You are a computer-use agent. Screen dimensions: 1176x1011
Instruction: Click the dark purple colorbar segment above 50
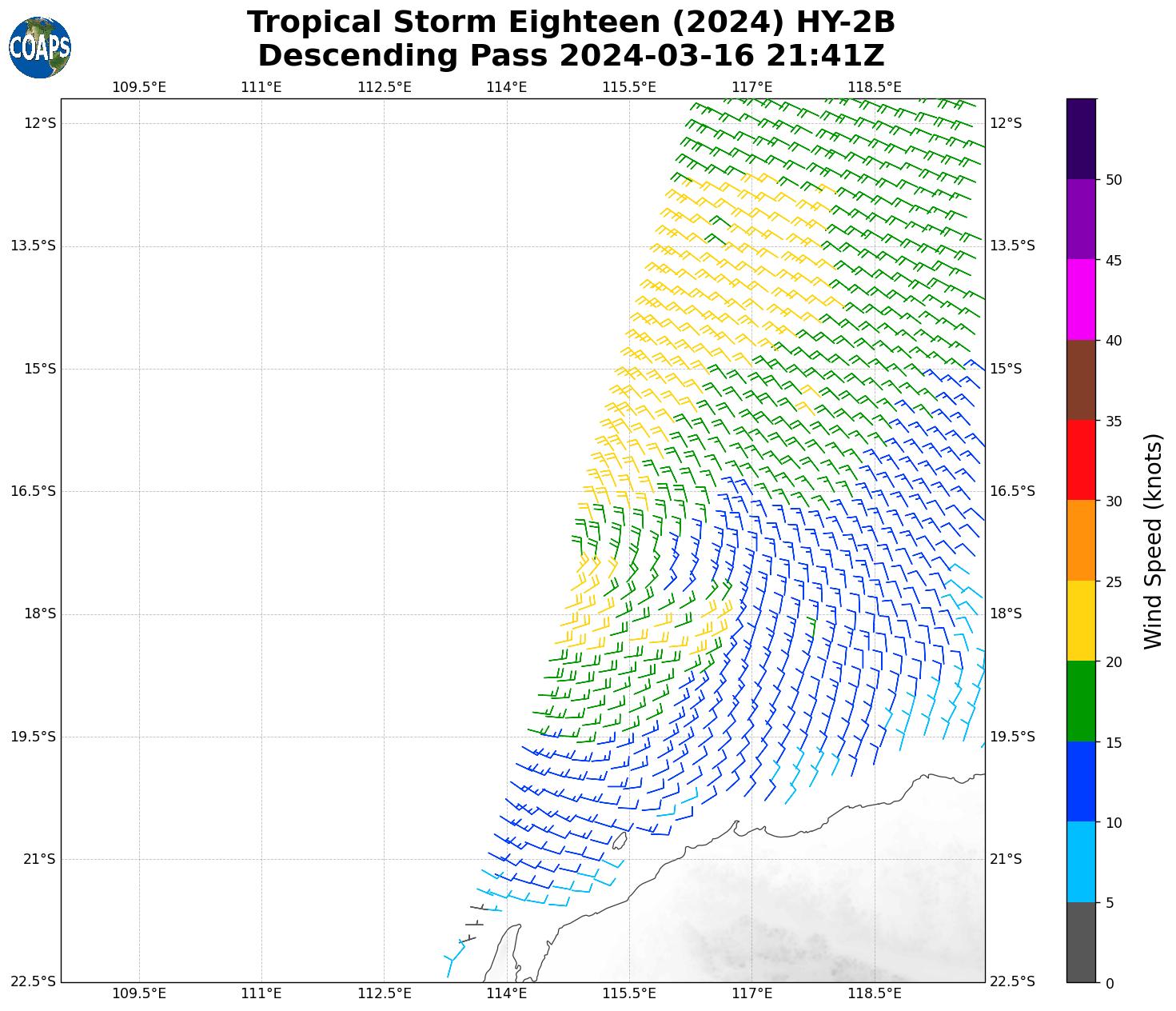click(x=1081, y=138)
